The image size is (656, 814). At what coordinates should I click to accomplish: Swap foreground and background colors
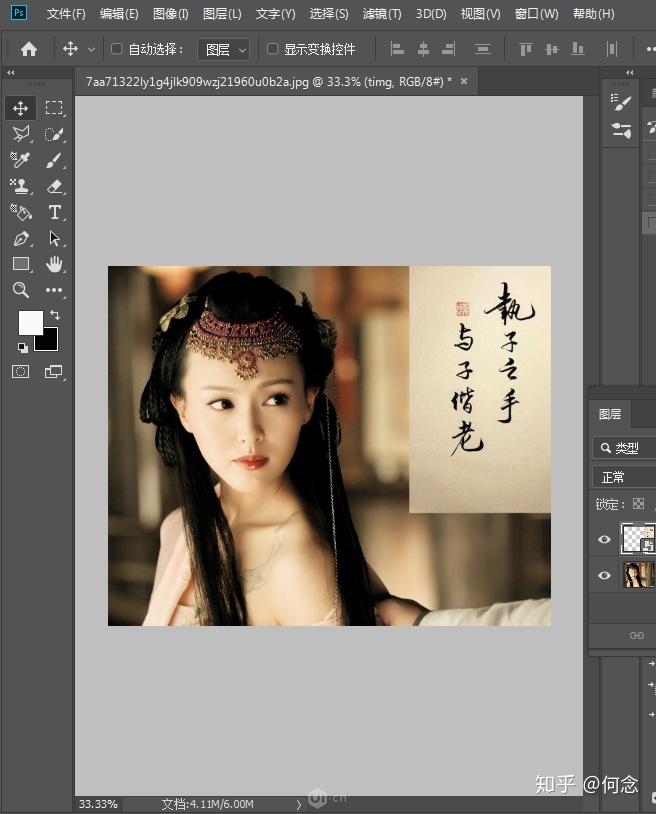pos(55,315)
